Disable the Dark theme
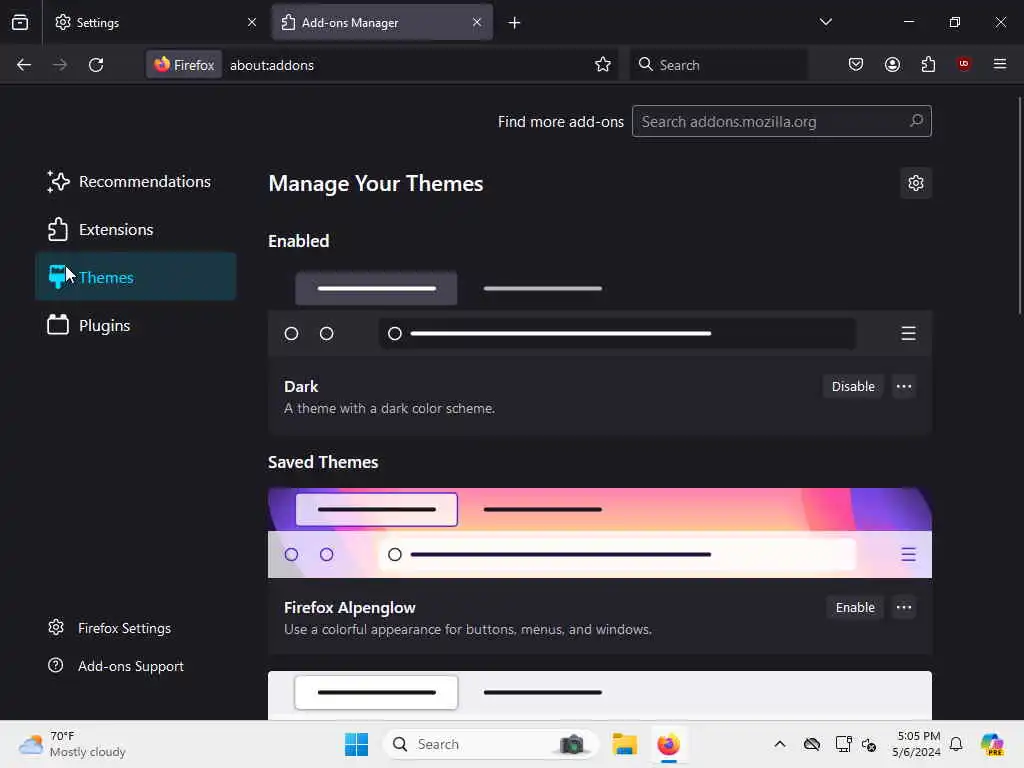 pos(853,387)
